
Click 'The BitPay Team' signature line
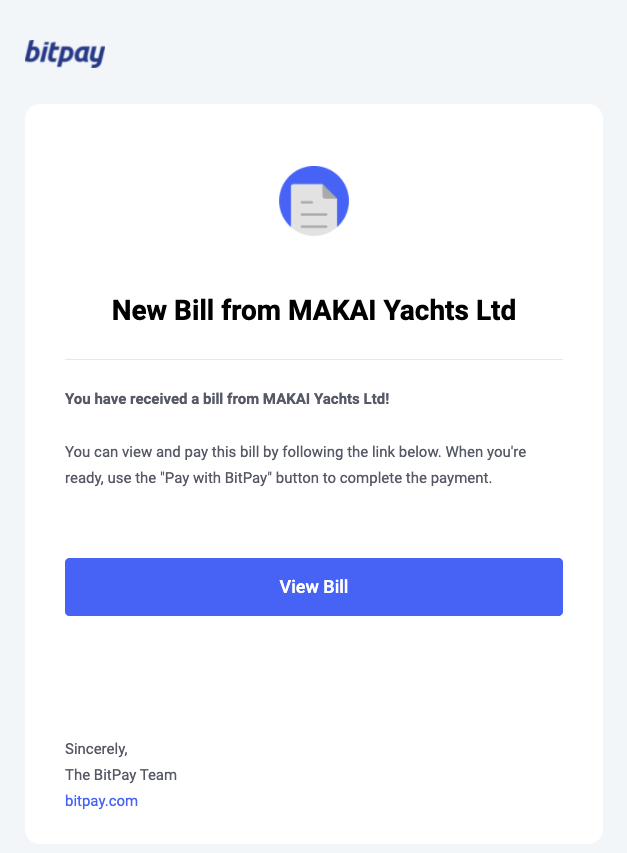121,775
